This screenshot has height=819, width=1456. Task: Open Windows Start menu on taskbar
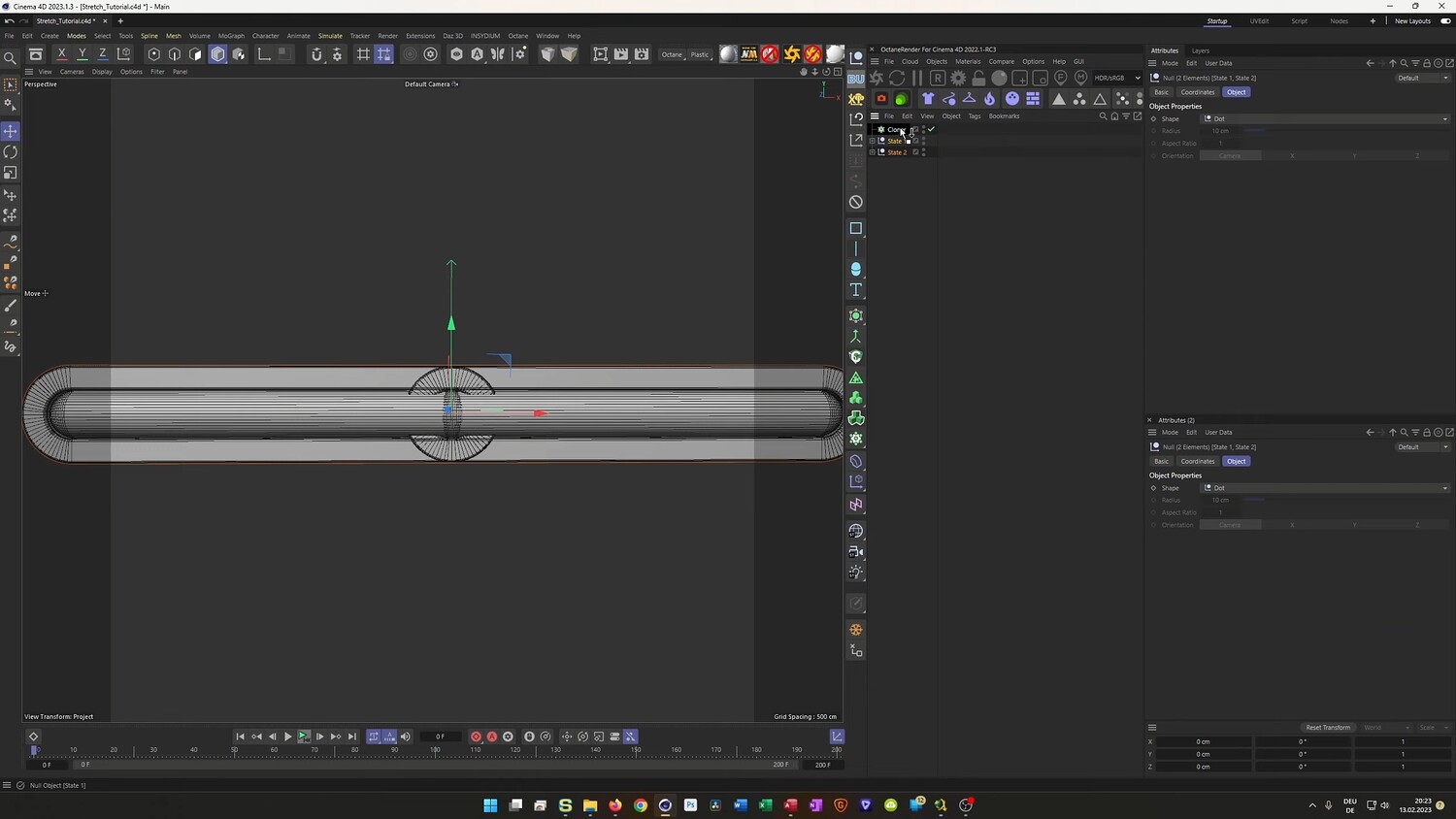click(x=490, y=805)
